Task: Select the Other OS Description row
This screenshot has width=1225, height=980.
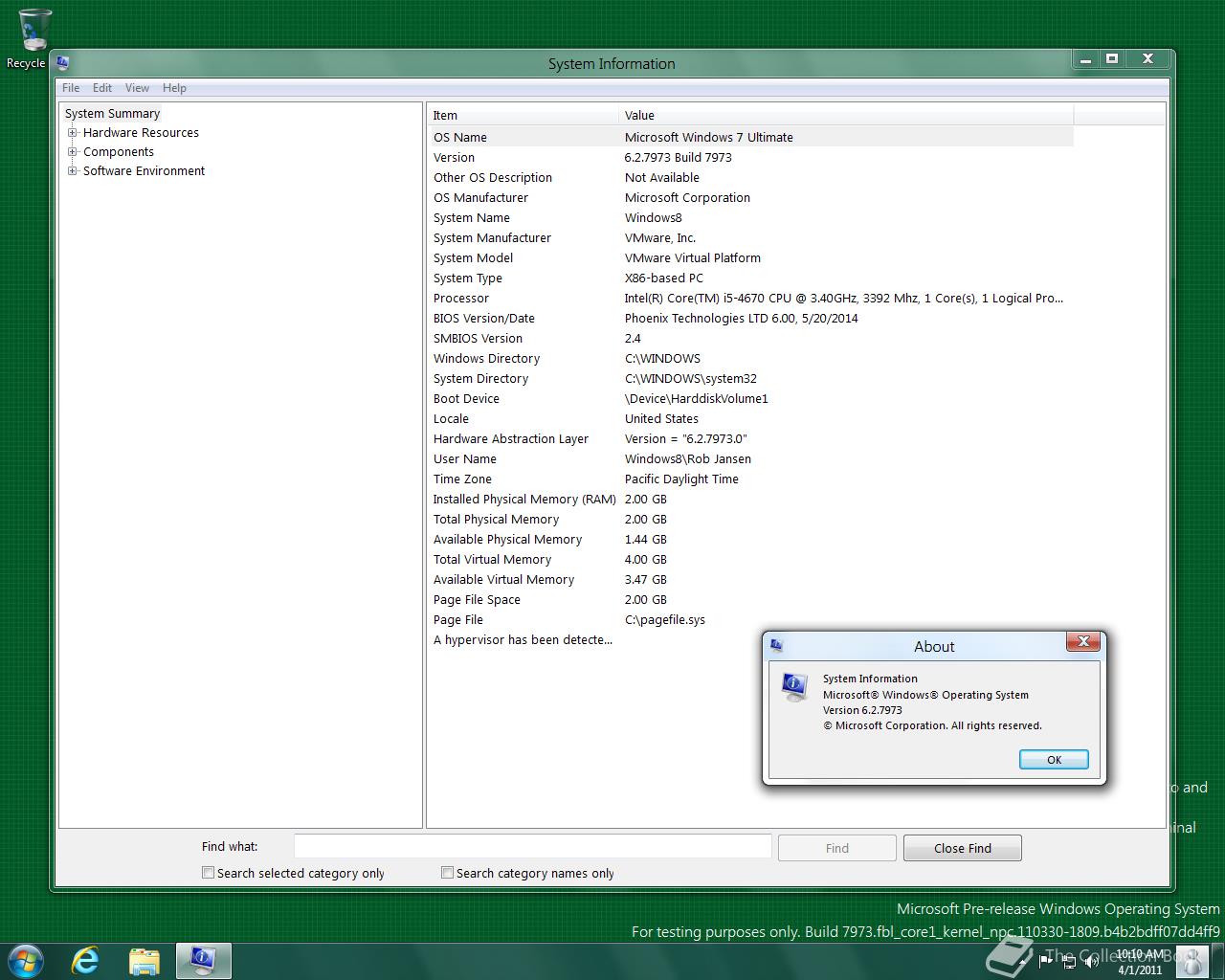Action: (x=751, y=177)
